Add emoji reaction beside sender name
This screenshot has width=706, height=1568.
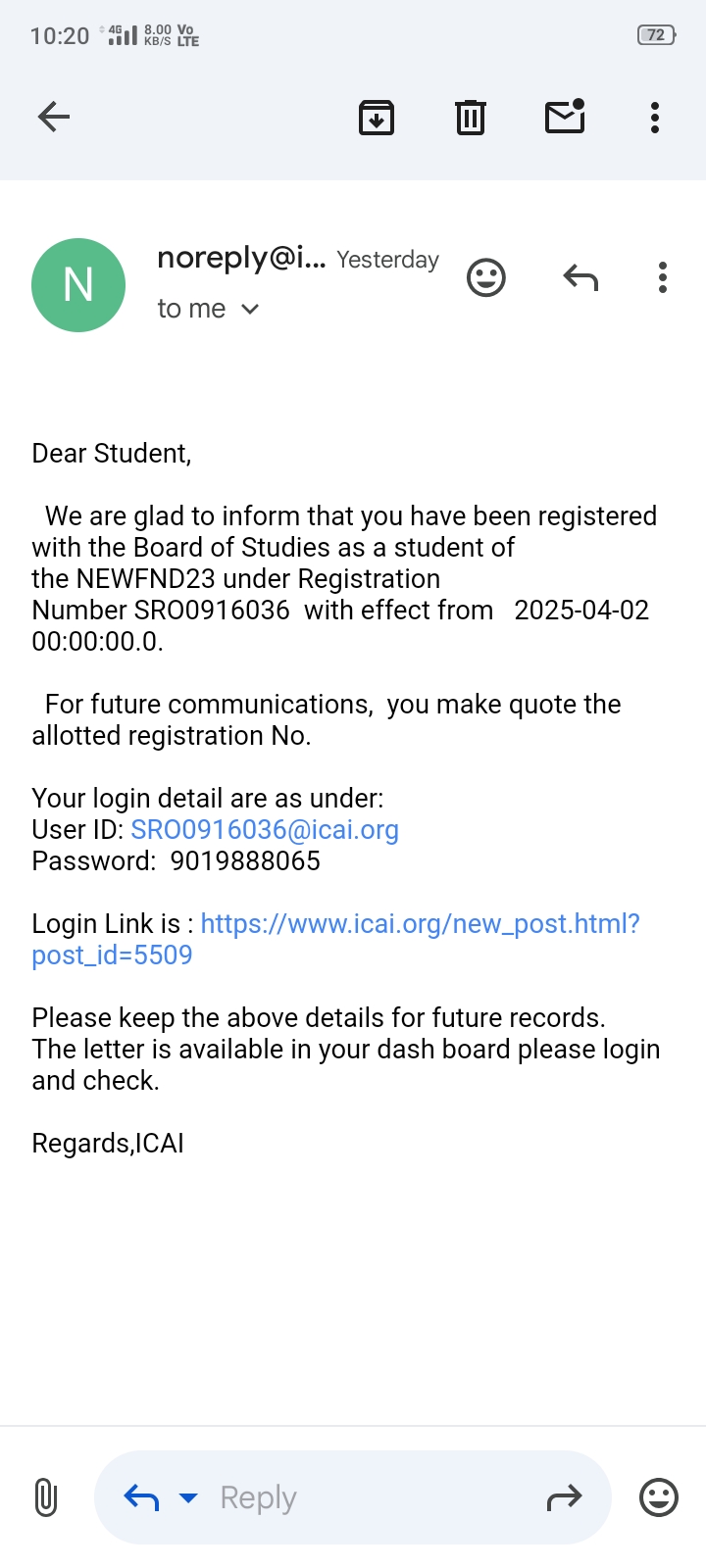pyautogui.click(x=485, y=278)
